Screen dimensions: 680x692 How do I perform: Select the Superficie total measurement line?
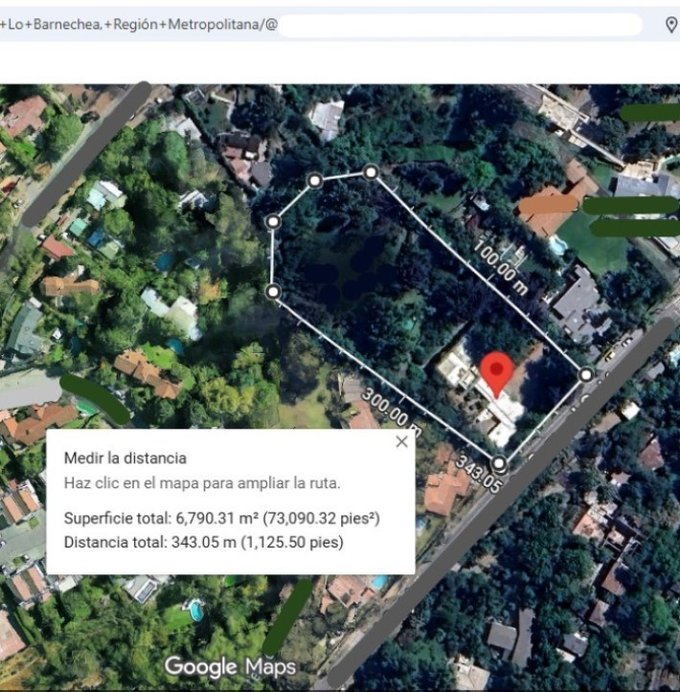pyautogui.click(x=221, y=519)
